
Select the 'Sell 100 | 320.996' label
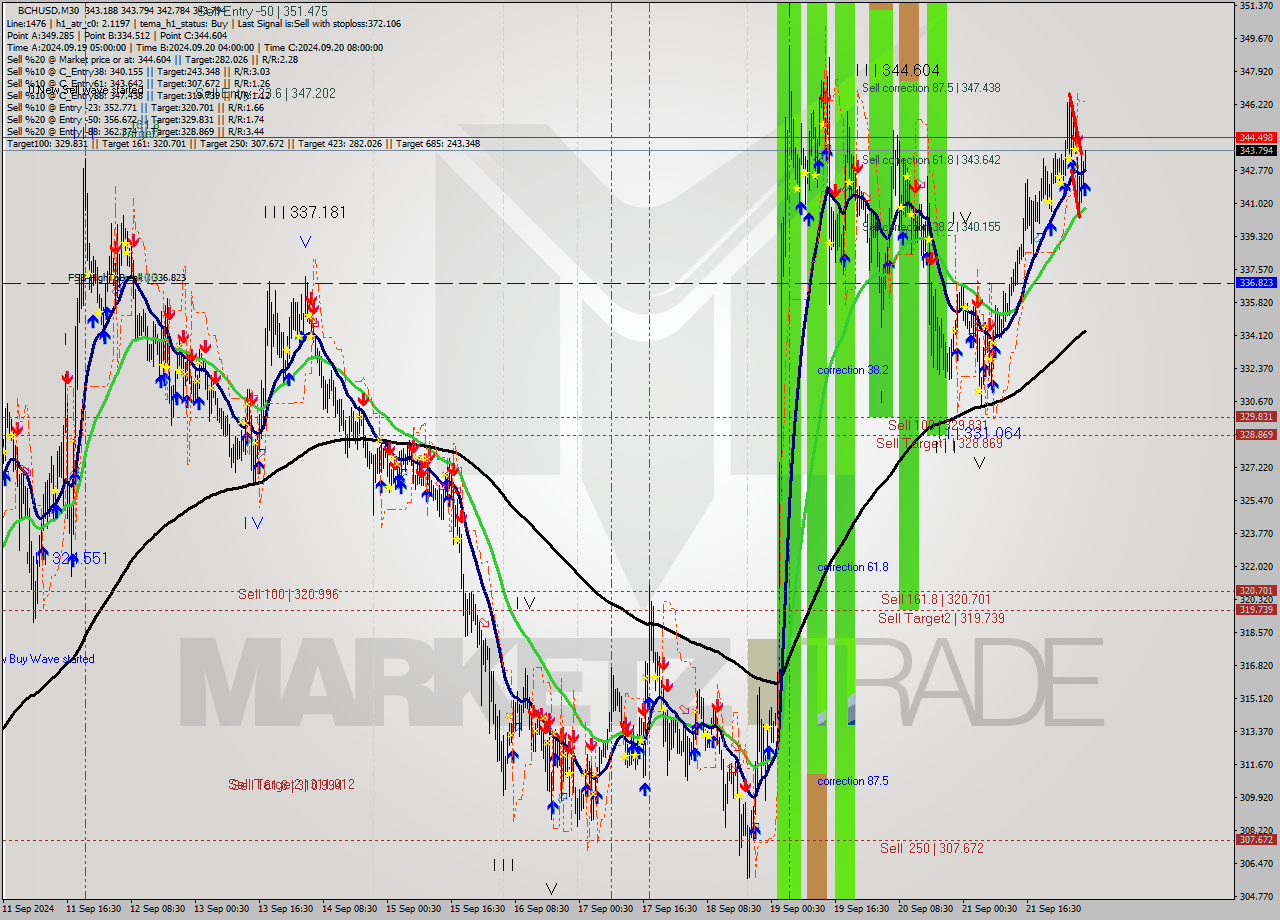tap(288, 594)
